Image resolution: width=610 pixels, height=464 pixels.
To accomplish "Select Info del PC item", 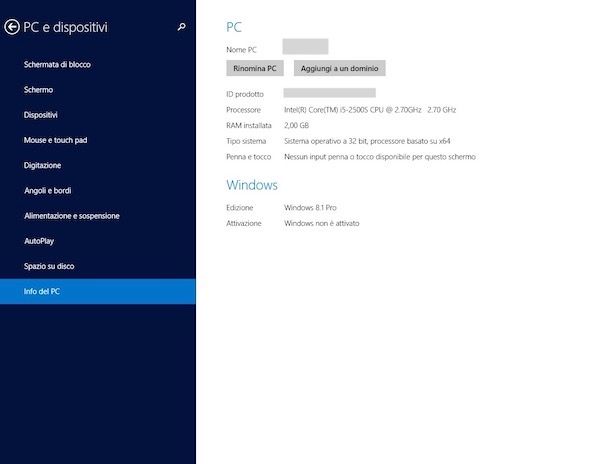I will (98, 291).
